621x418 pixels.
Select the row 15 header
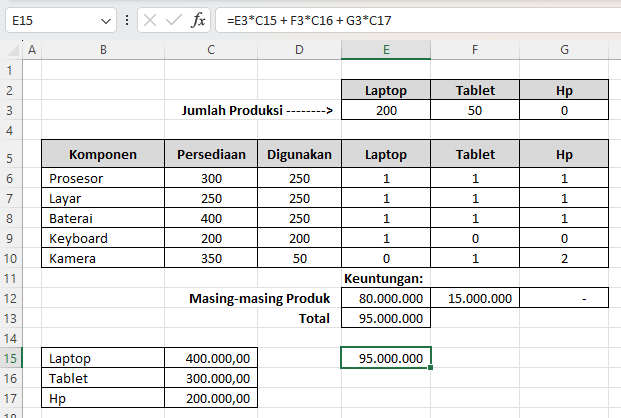click(x=12, y=357)
